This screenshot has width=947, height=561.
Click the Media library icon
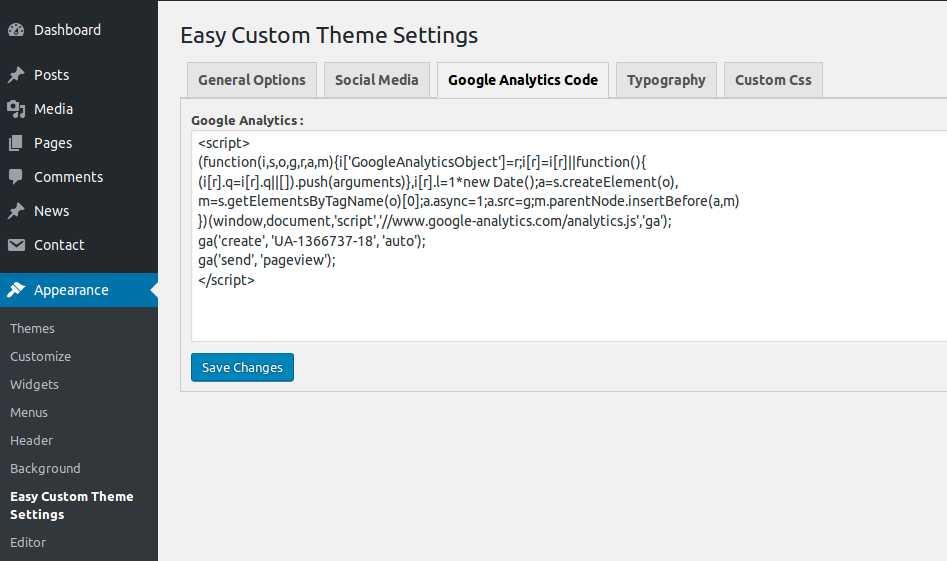(x=16, y=109)
